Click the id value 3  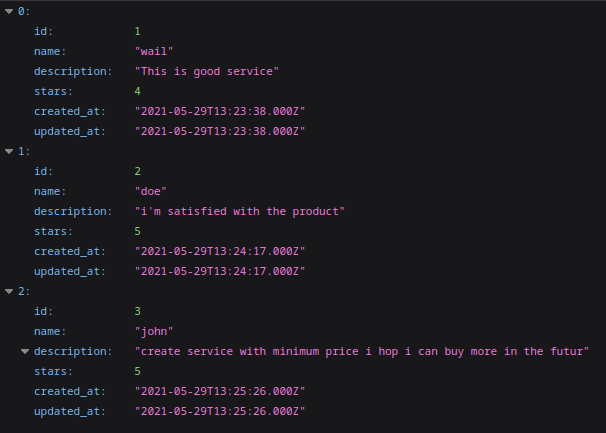click(x=139, y=311)
